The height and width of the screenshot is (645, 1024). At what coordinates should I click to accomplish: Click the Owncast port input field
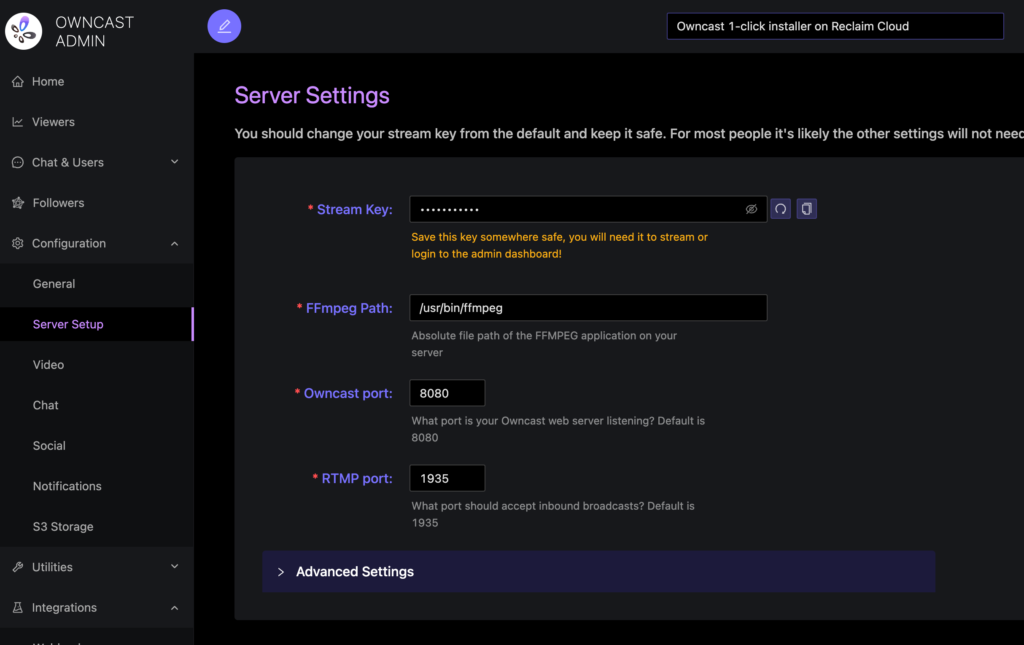pyautogui.click(x=447, y=393)
